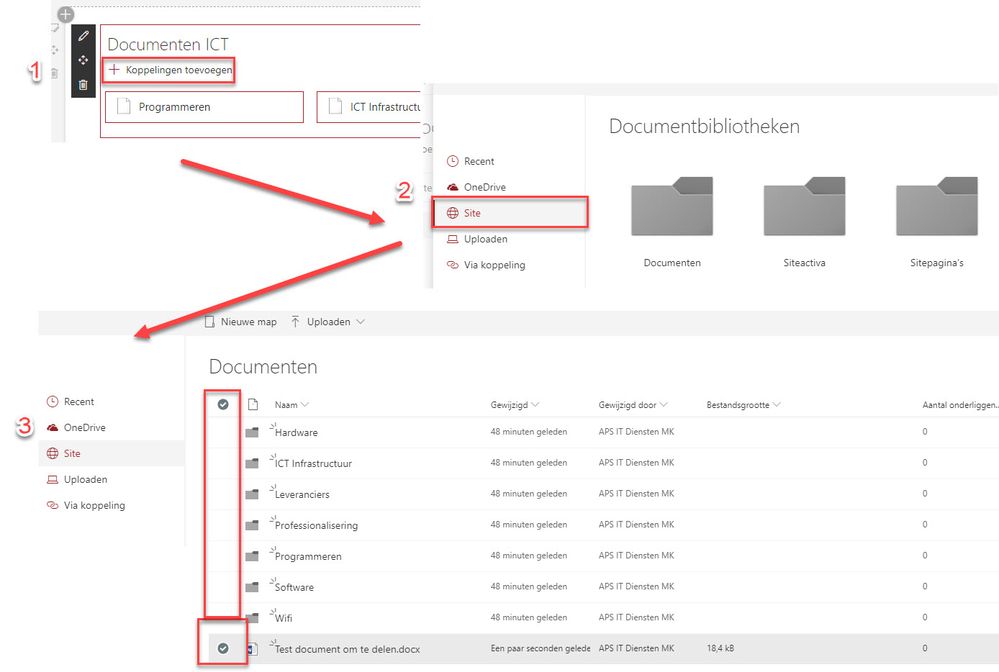This screenshot has width=999, height=672.
Task: Click the Programmeren folder icon in list
Action: (x=252, y=556)
